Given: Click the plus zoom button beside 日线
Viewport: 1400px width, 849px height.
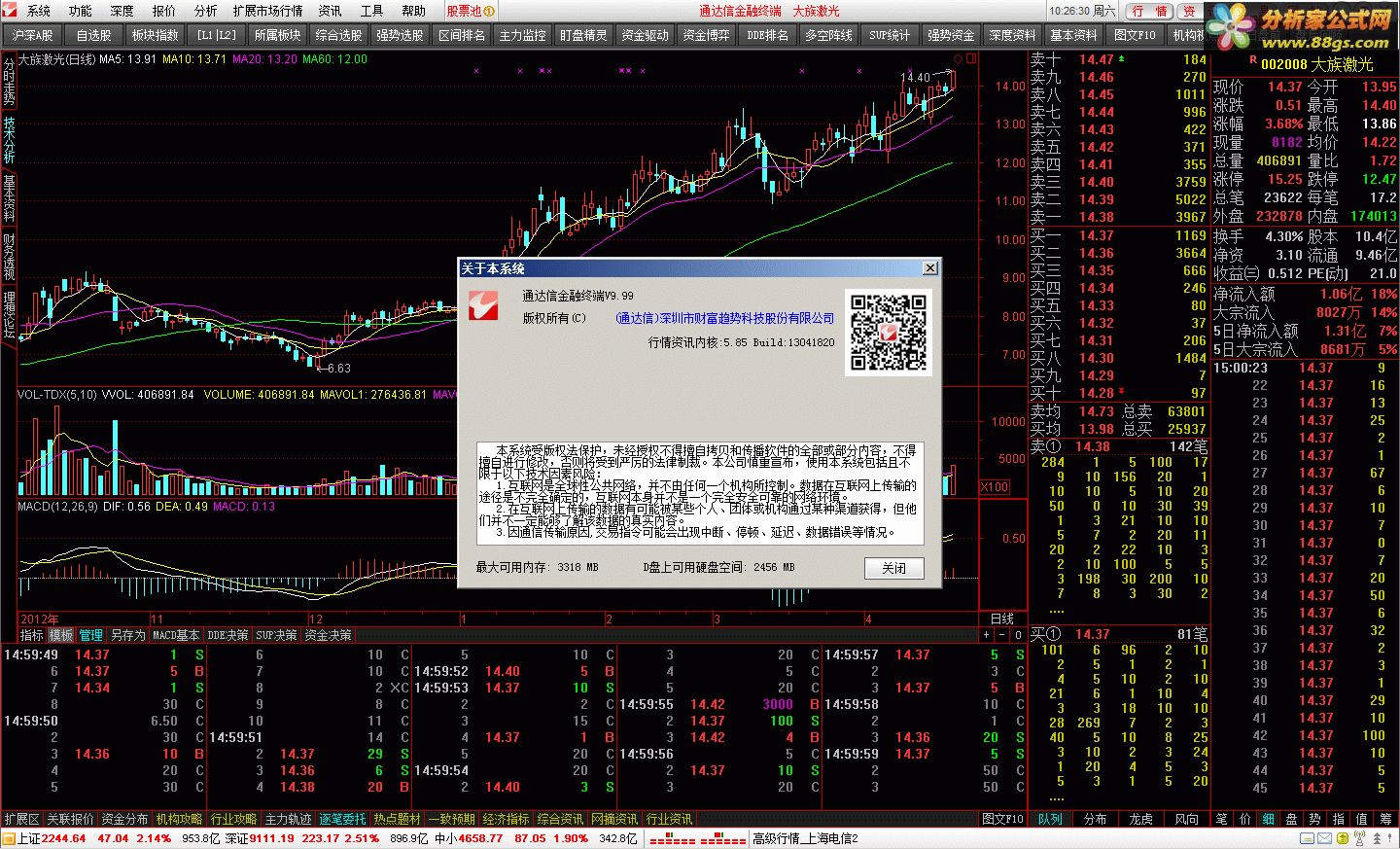Looking at the screenshot, I should coord(987,635).
